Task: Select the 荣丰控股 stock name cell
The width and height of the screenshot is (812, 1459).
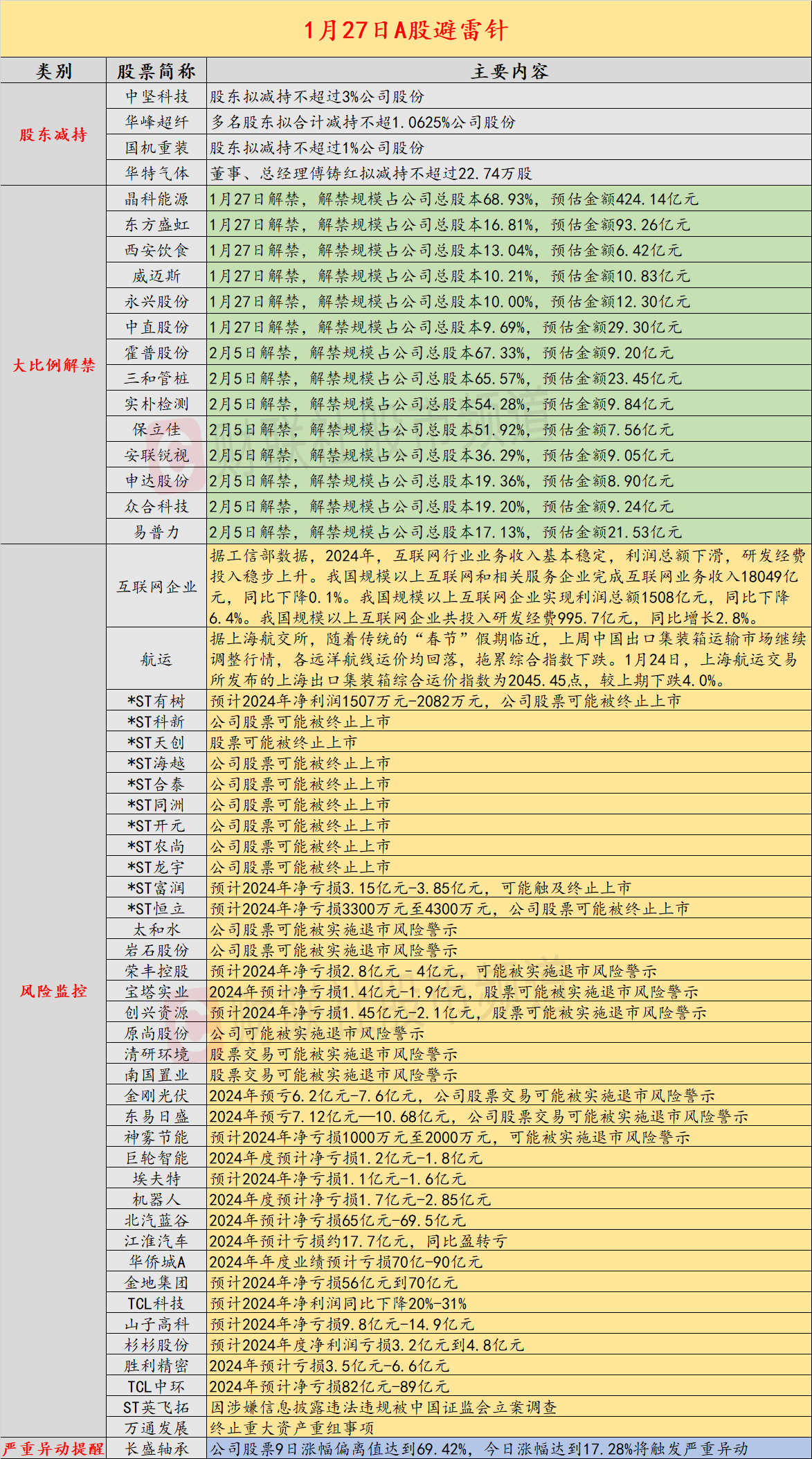Action: pyautogui.click(x=156, y=971)
